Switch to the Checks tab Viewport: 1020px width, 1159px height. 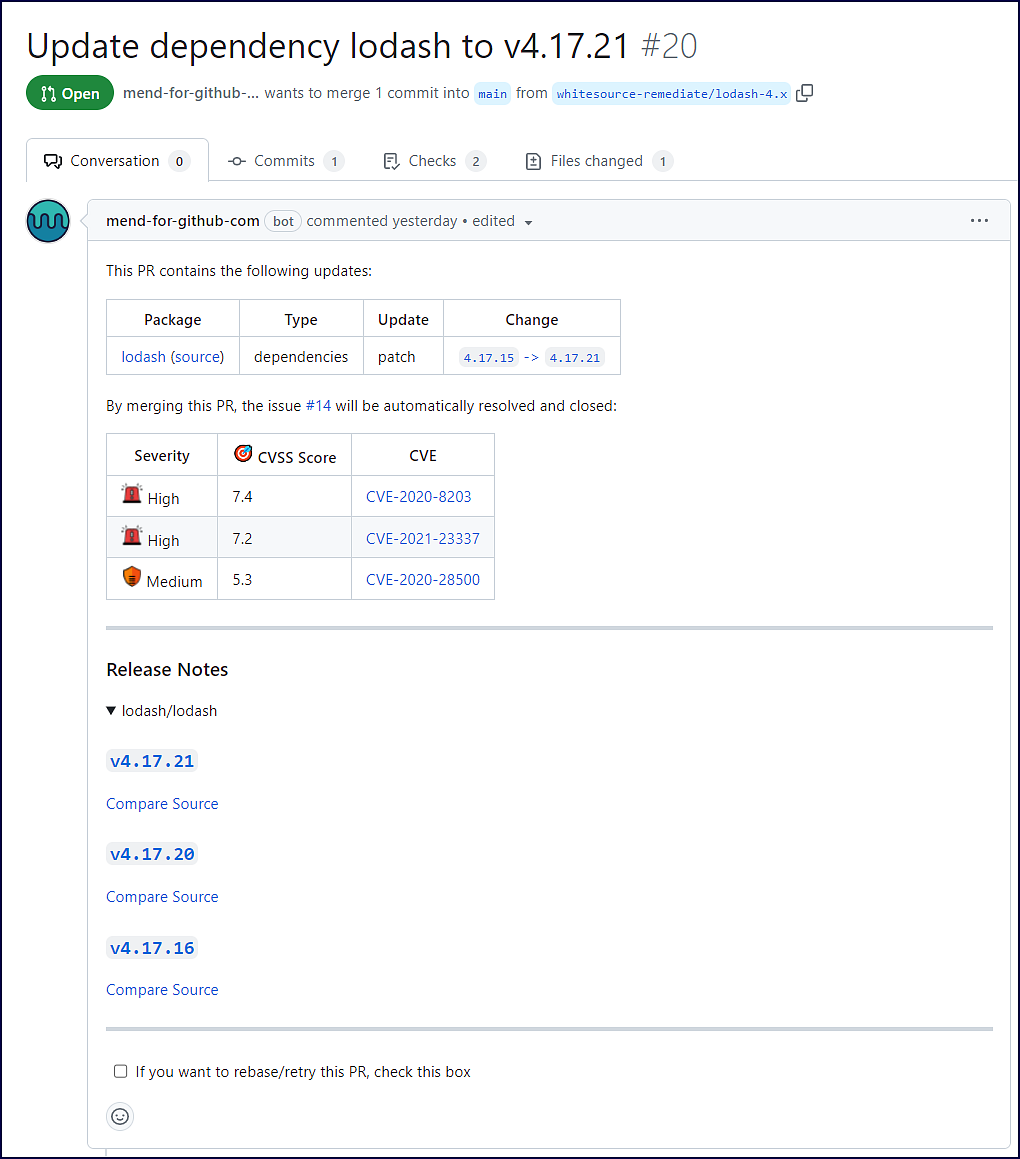pyautogui.click(x=432, y=161)
